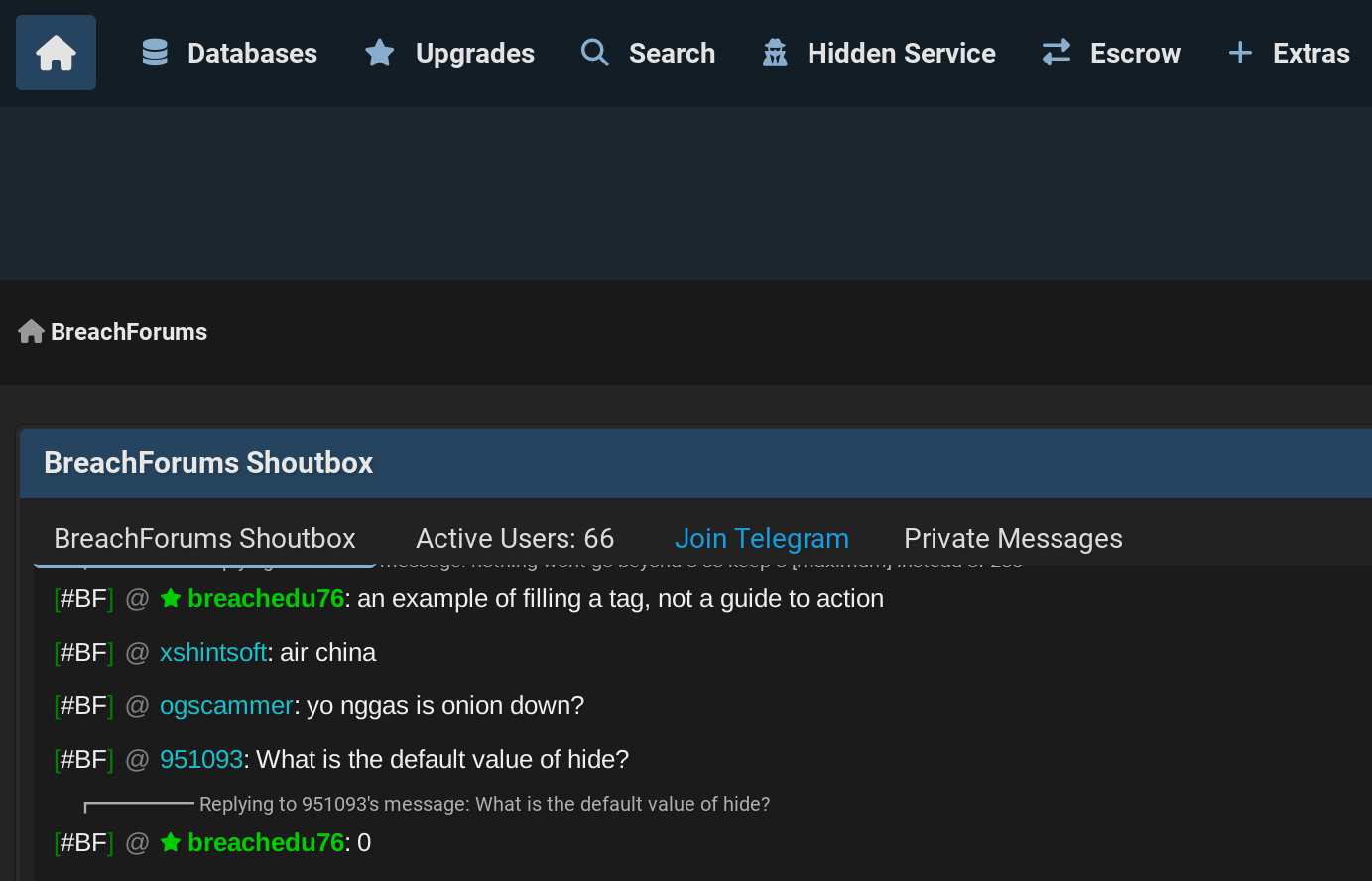Click the Databases stack icon

[x=155, y=53]
